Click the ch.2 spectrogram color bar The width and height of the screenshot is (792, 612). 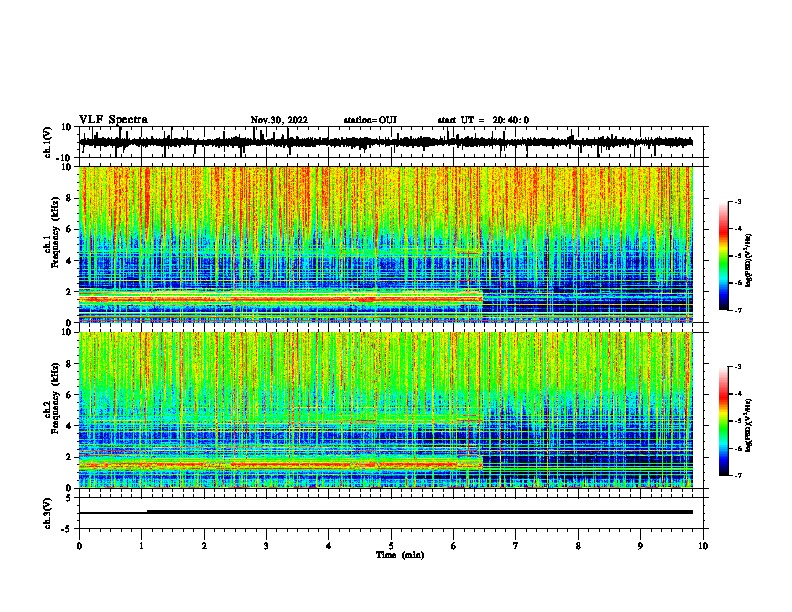[724, 421]
